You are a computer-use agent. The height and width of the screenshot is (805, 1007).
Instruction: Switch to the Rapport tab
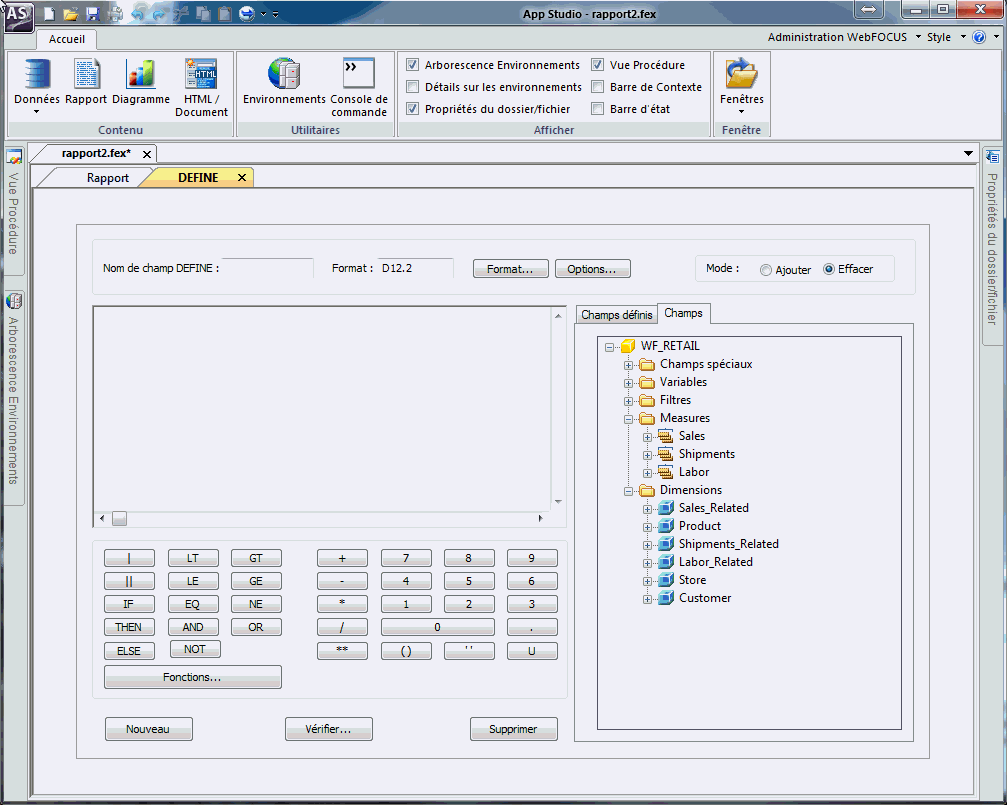coord(107,178)
